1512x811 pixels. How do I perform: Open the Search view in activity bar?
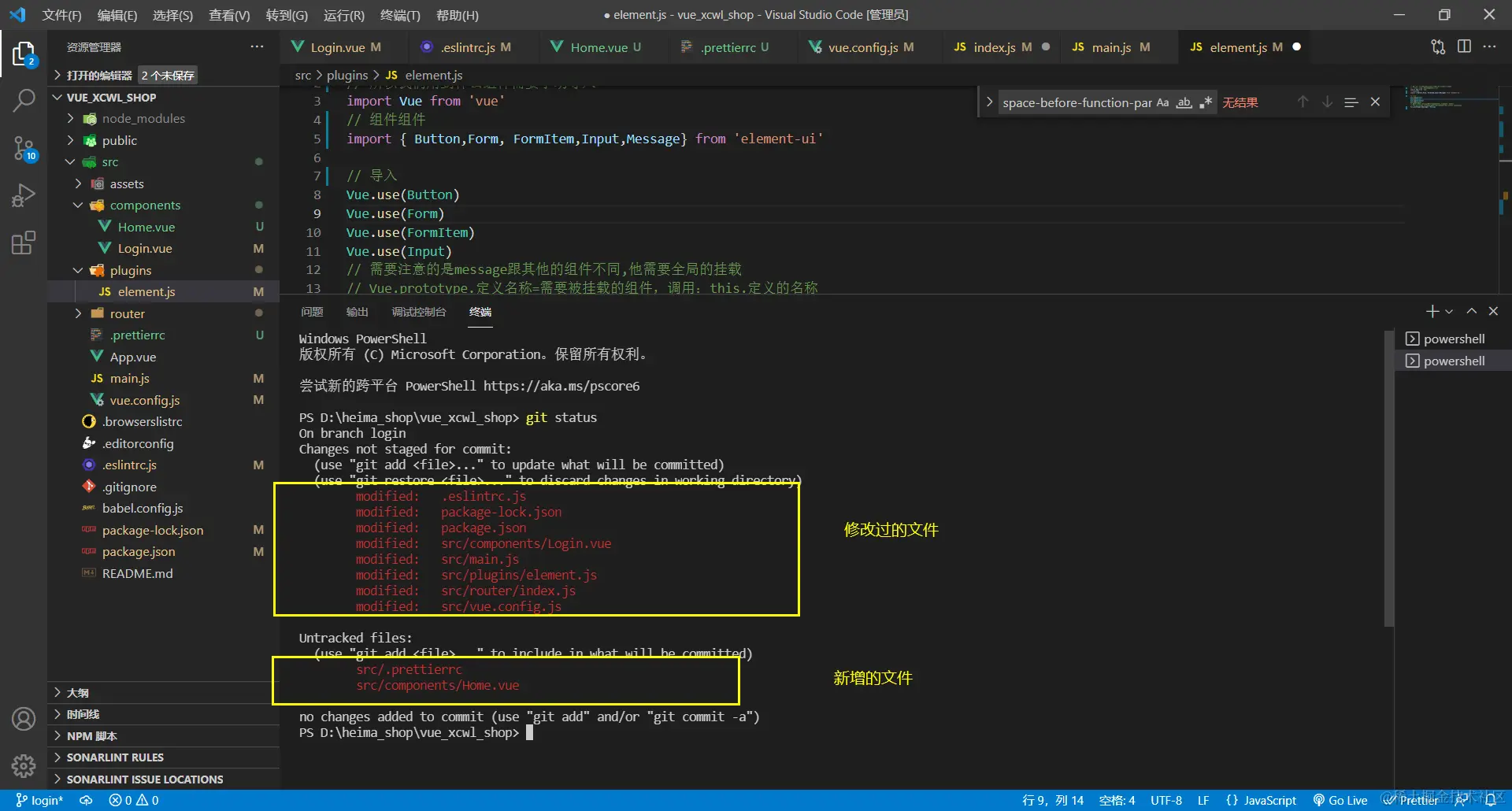tap(24, 101)
